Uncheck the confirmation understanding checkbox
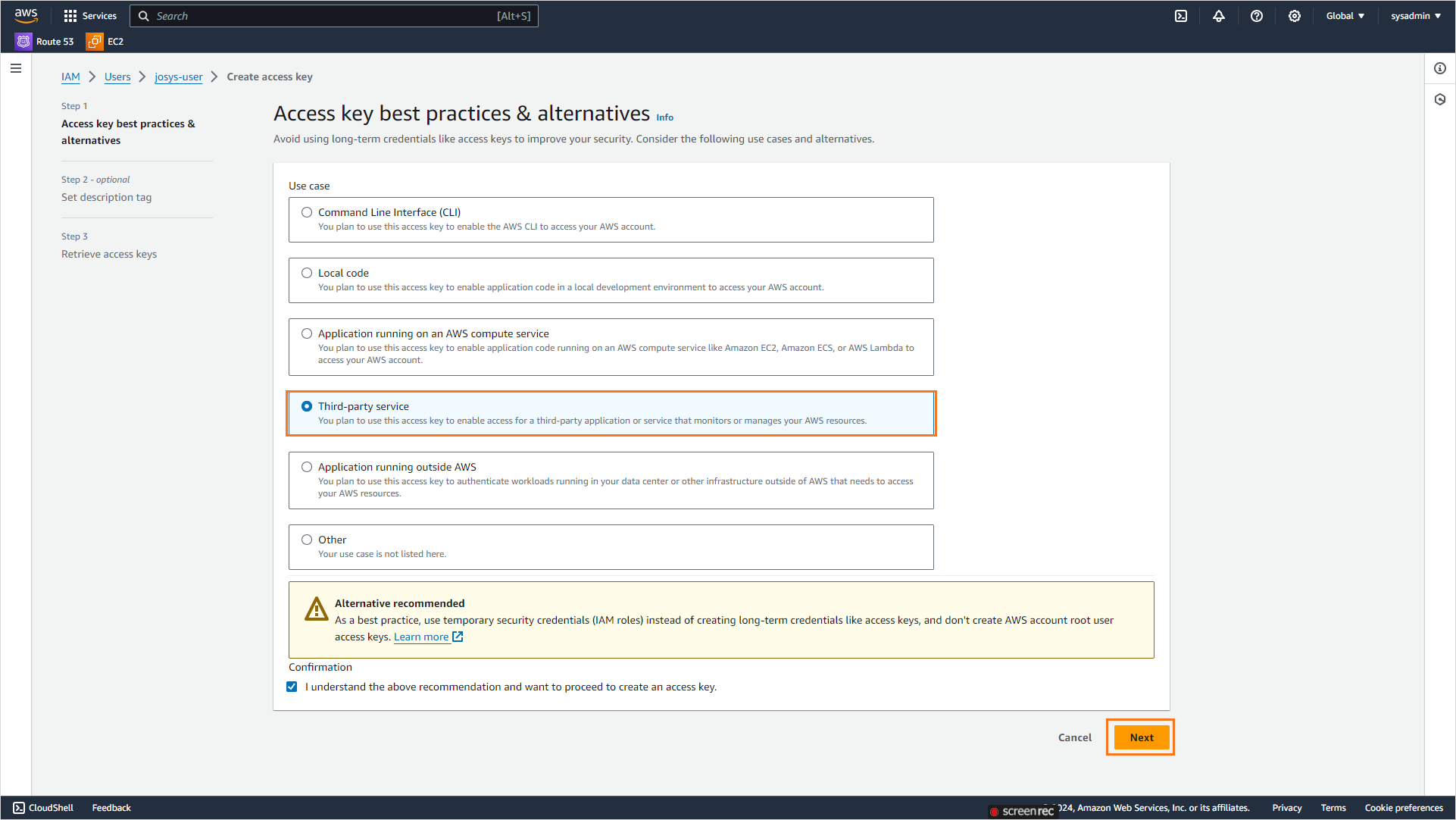The image size is (1456, 820). point(292,687)
